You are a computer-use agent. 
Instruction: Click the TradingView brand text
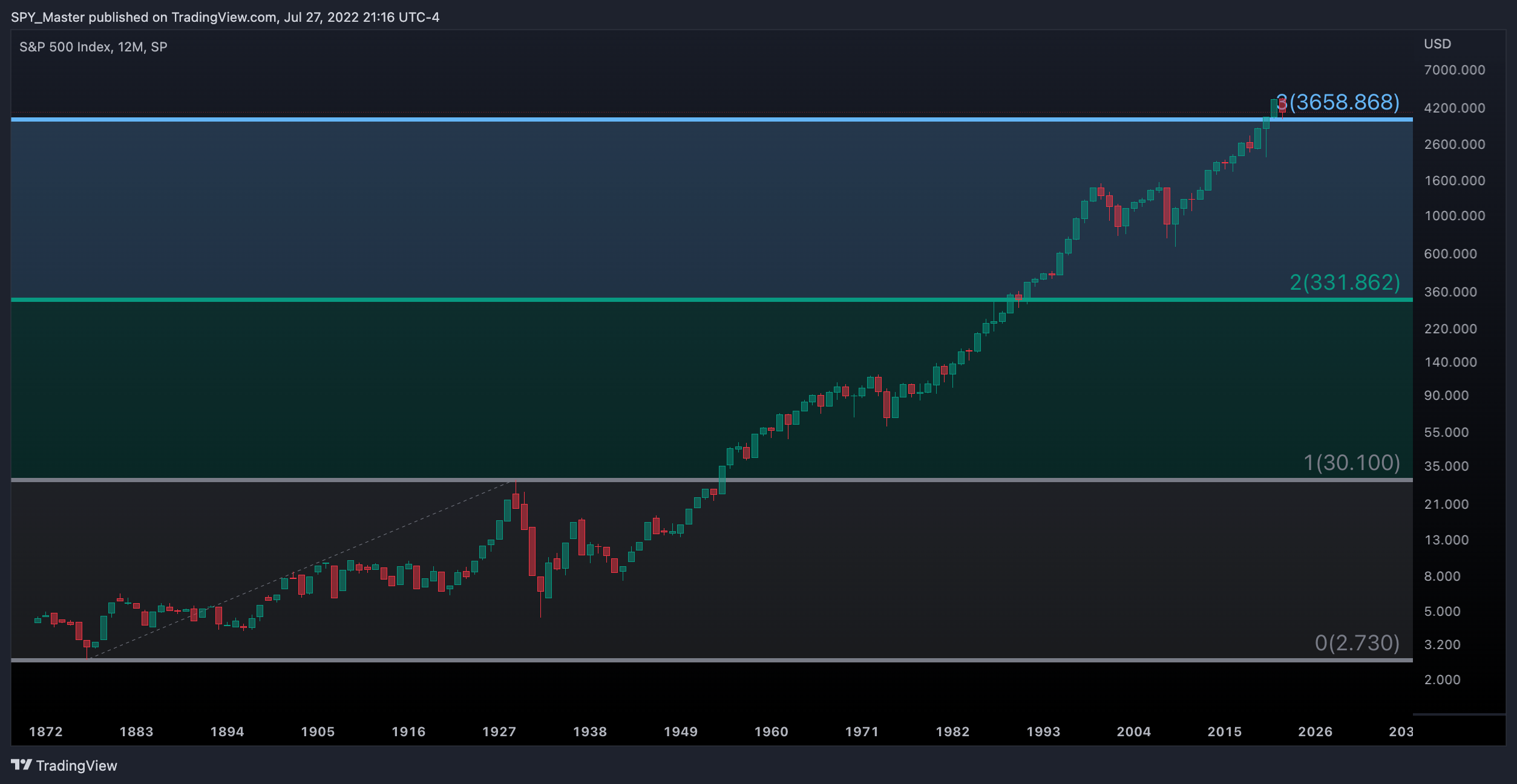point(77,766)
